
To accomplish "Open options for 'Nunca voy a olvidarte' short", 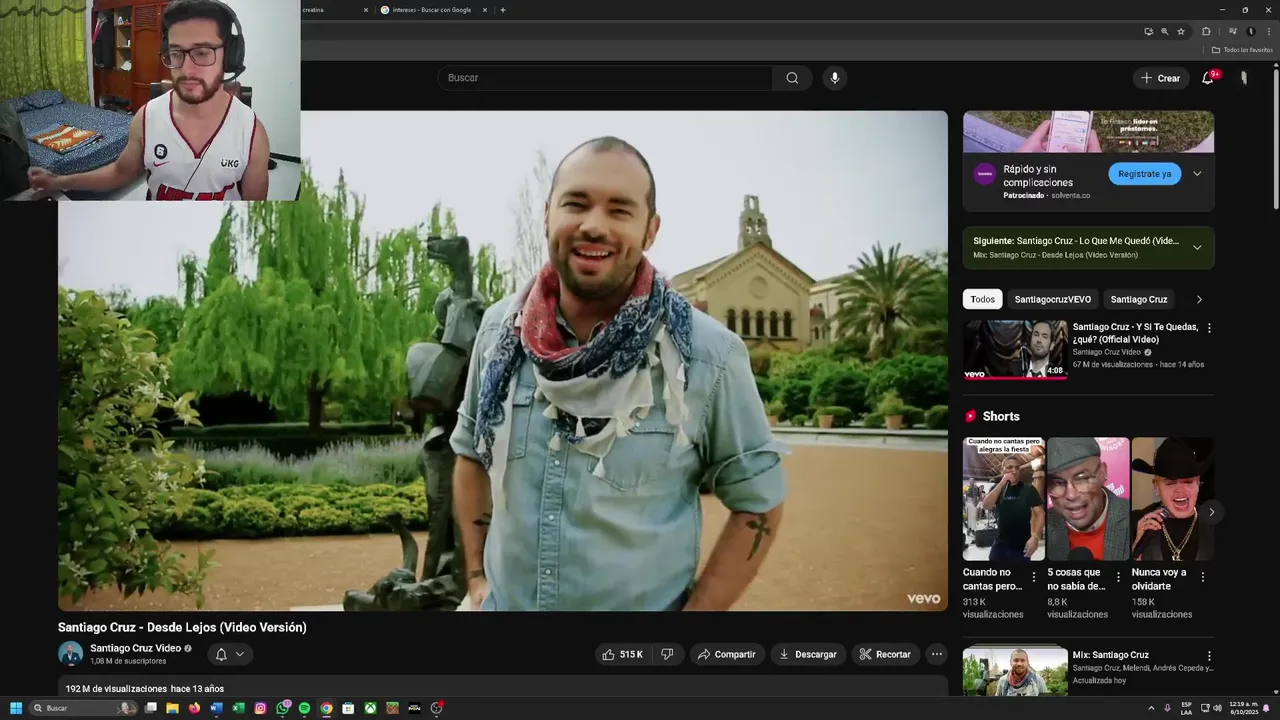I will point(1203,577).
